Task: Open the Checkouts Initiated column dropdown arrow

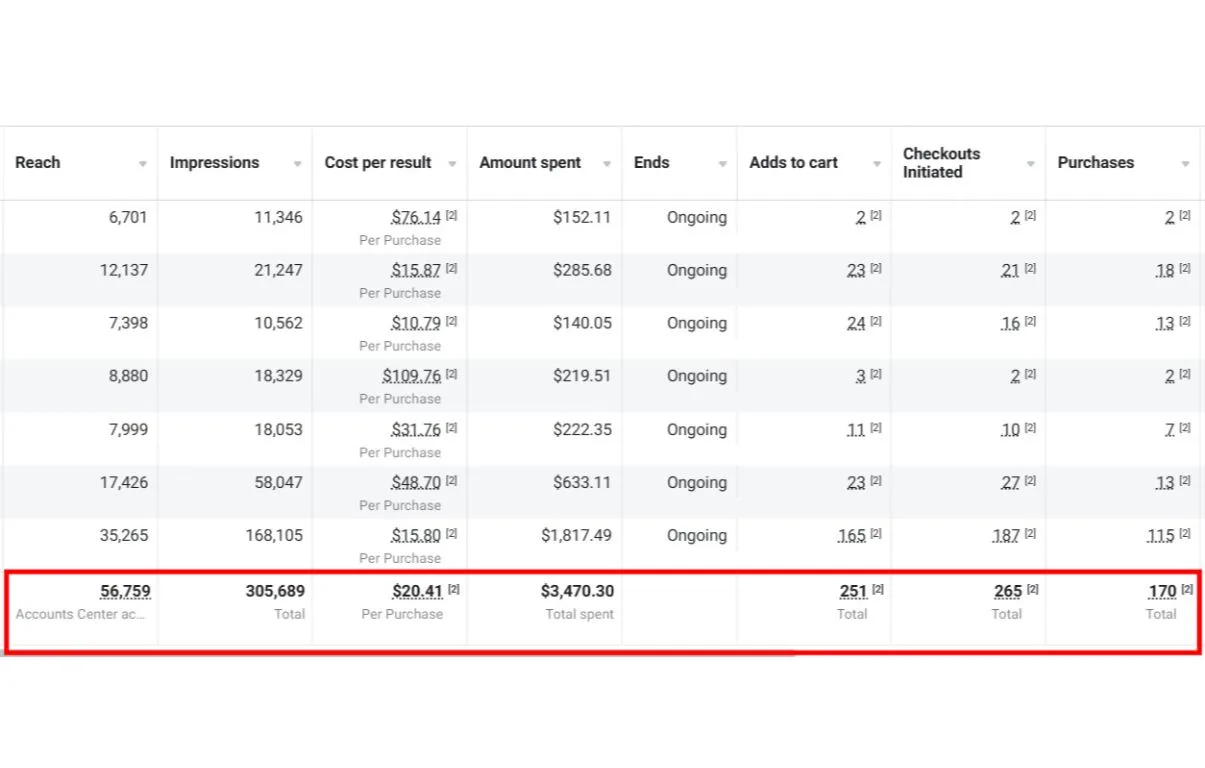Action: [1031, 164]
